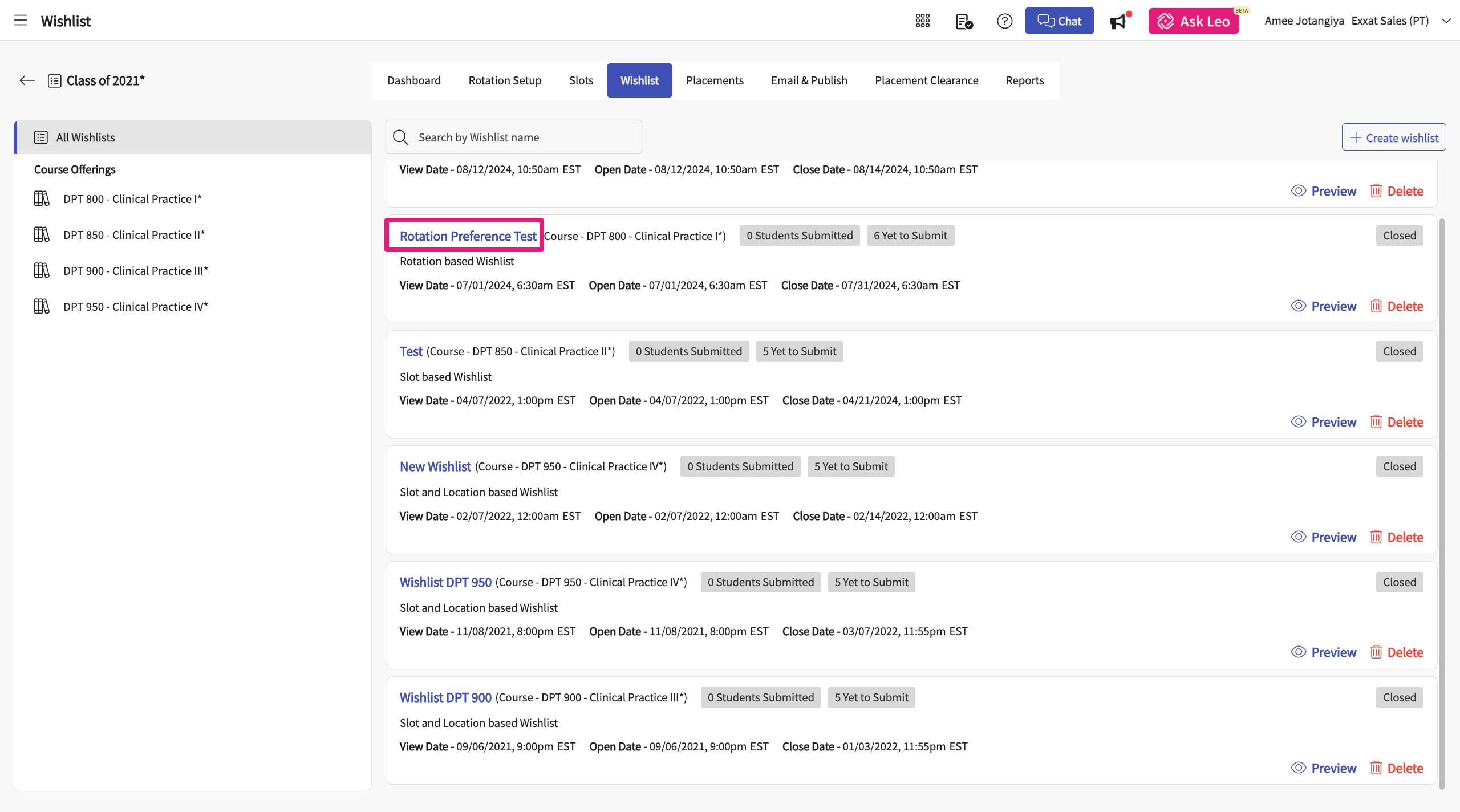This screenshot has height=812, width=1460.
Task: Select DPT 800 - Clinical Practice I course
Action: pos(132,199)
